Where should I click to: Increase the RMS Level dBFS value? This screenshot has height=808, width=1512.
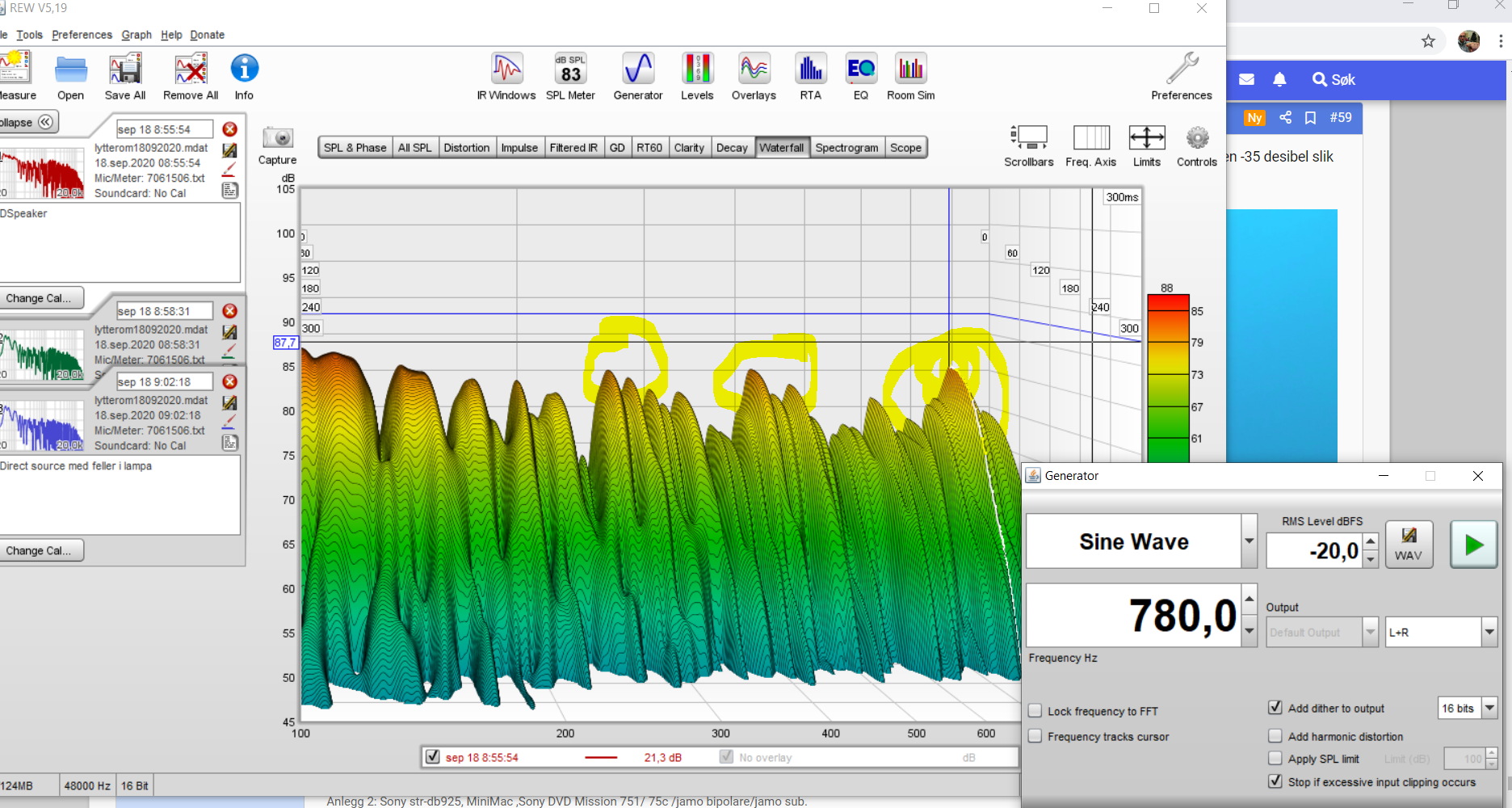[1371, 541]
